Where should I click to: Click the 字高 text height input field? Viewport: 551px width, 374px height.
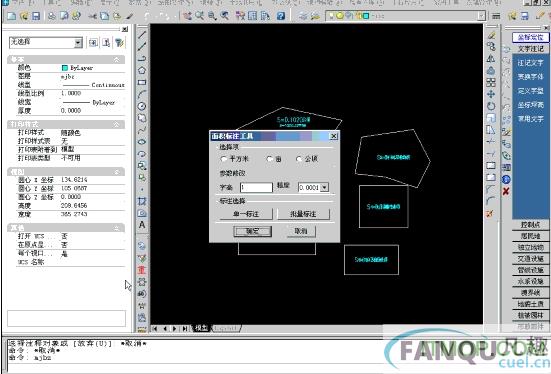pyautogui.click(x=256, y=187)
